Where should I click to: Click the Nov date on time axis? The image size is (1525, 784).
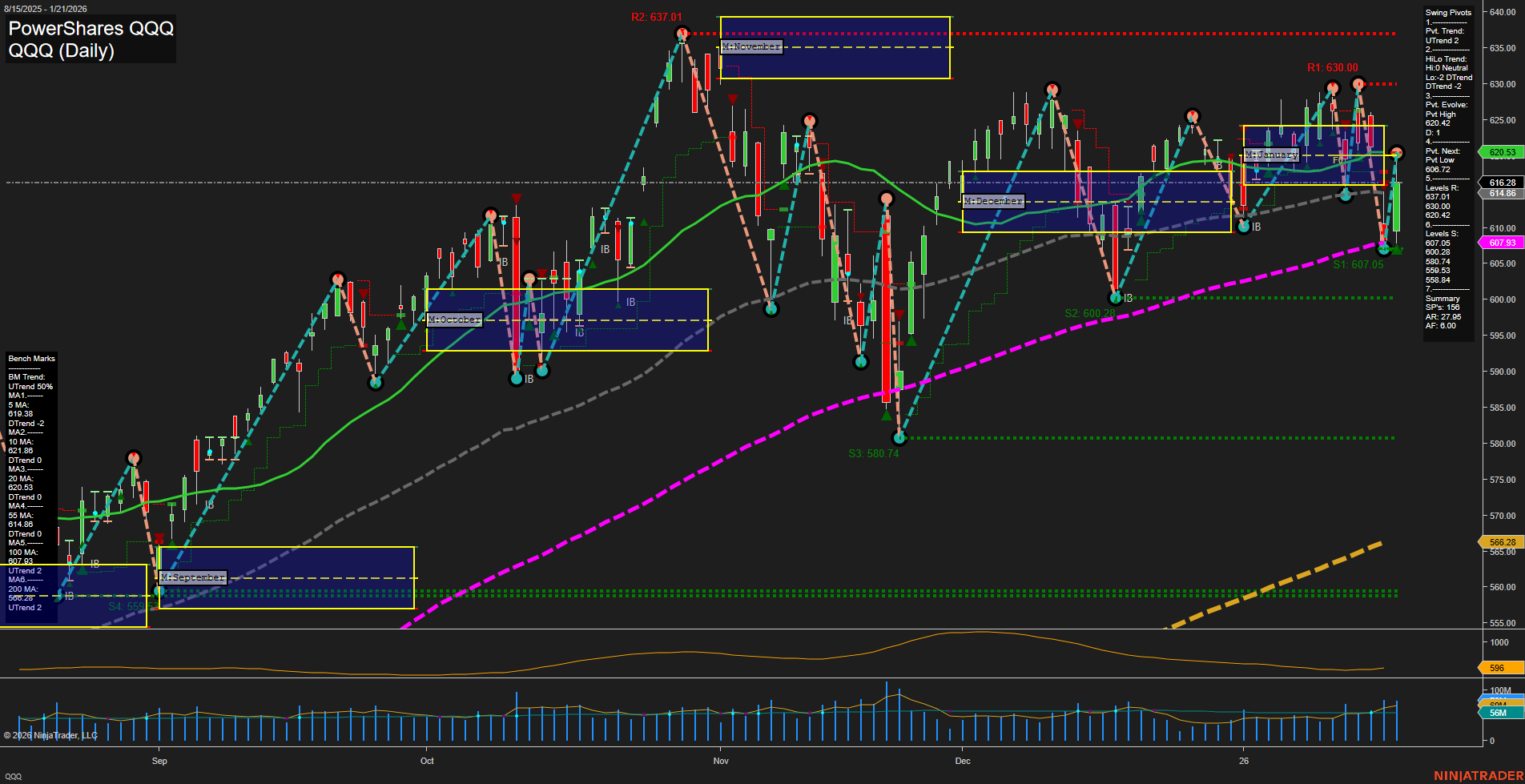click(721, 761)
